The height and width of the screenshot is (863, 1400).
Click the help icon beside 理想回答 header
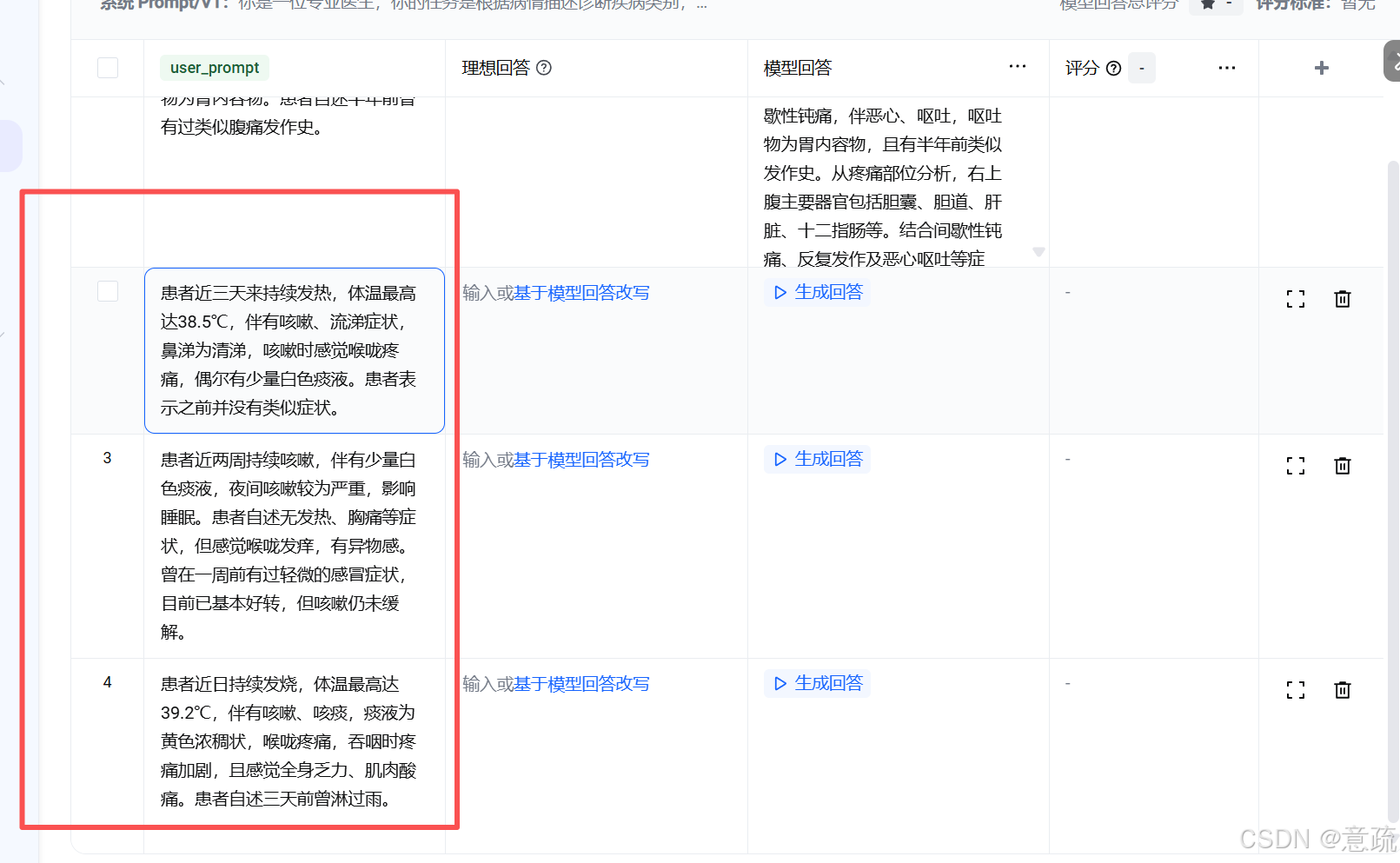(x=545, y=68)
